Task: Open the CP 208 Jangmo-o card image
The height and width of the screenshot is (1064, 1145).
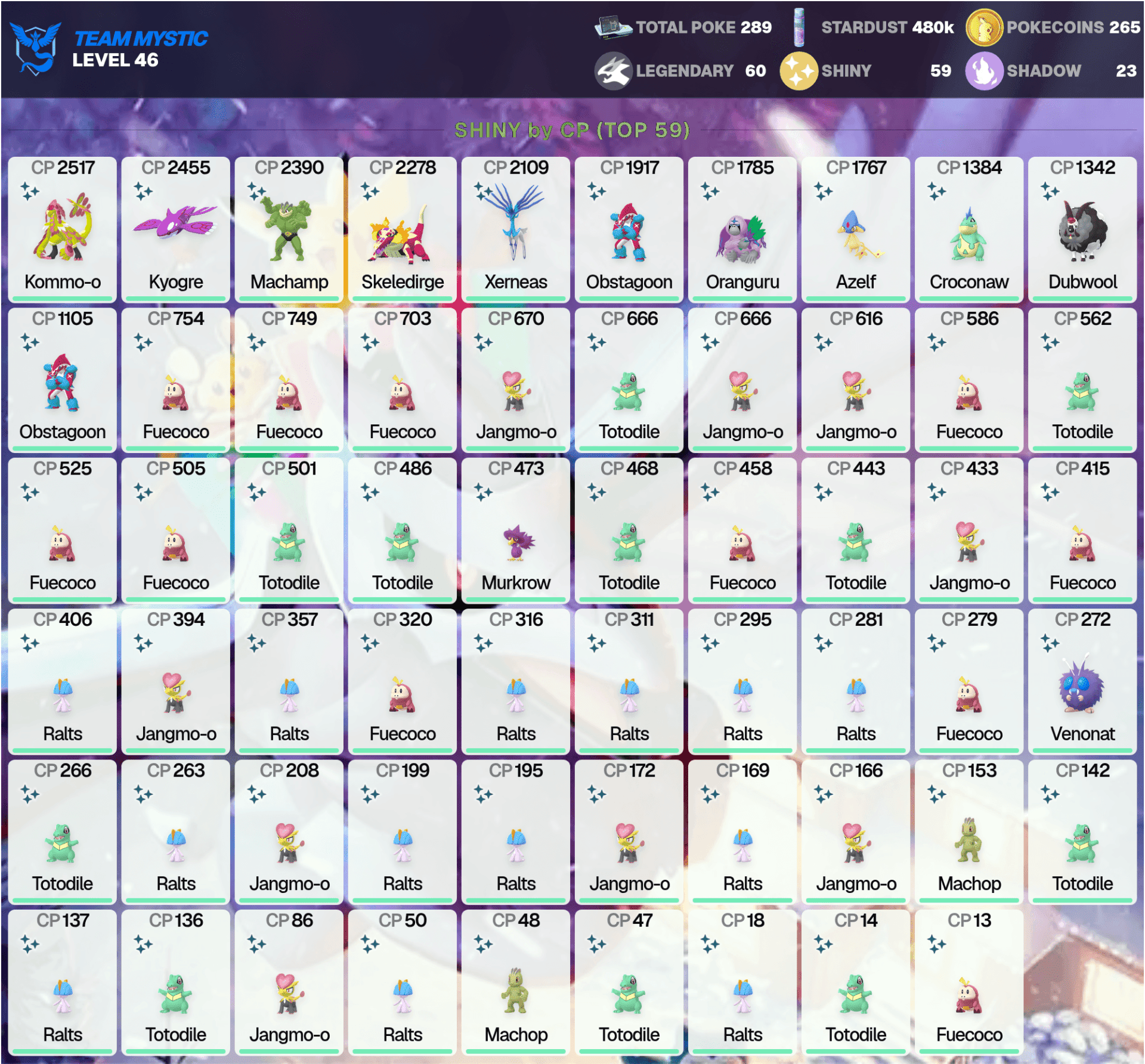Action: (289, 843)
